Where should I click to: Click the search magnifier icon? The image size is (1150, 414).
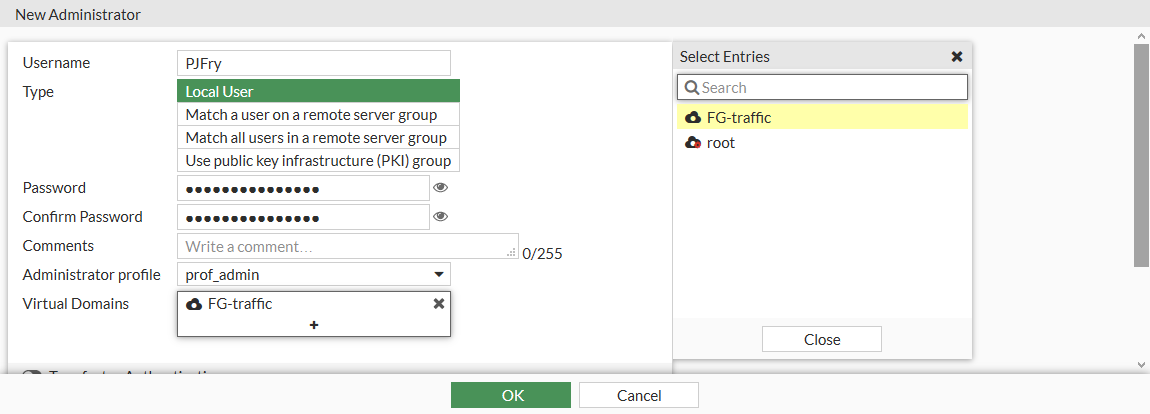point(691,88)
